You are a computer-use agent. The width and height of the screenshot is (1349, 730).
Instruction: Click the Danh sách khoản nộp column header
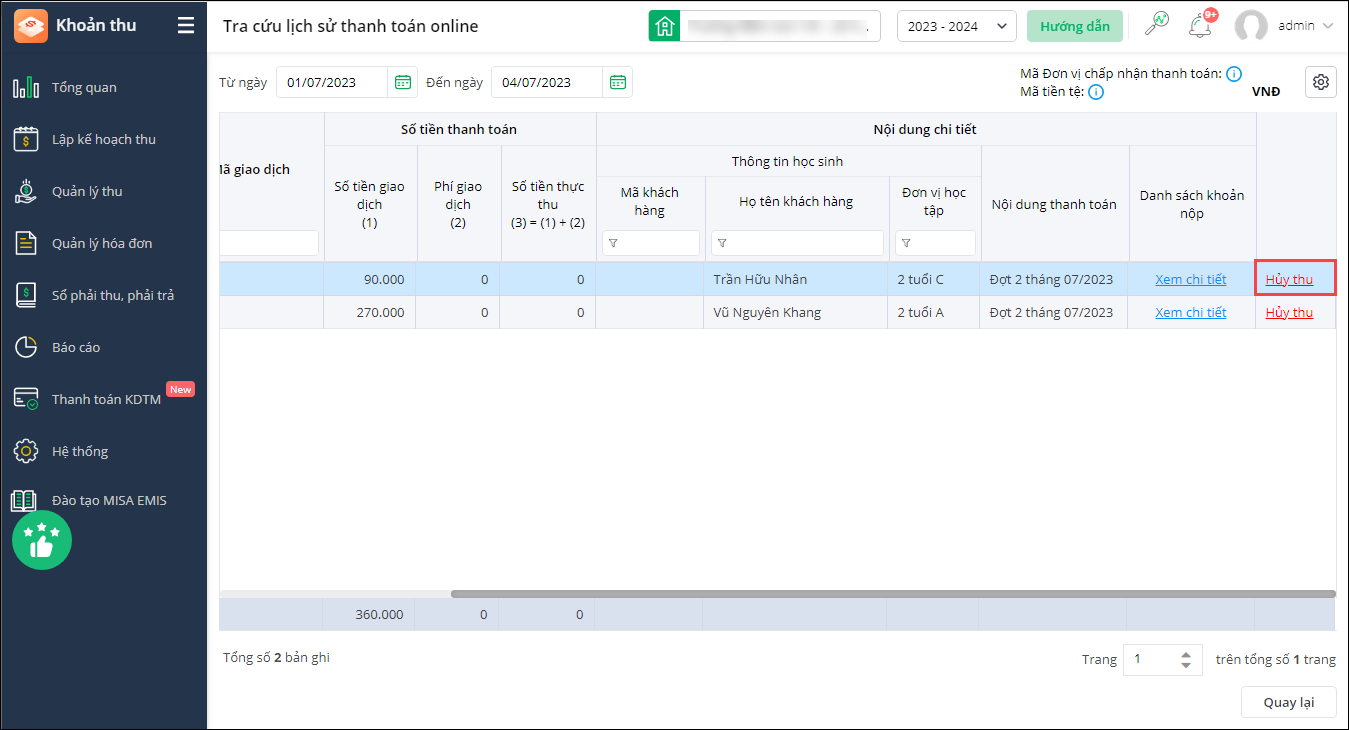(x=1192, y=204)
